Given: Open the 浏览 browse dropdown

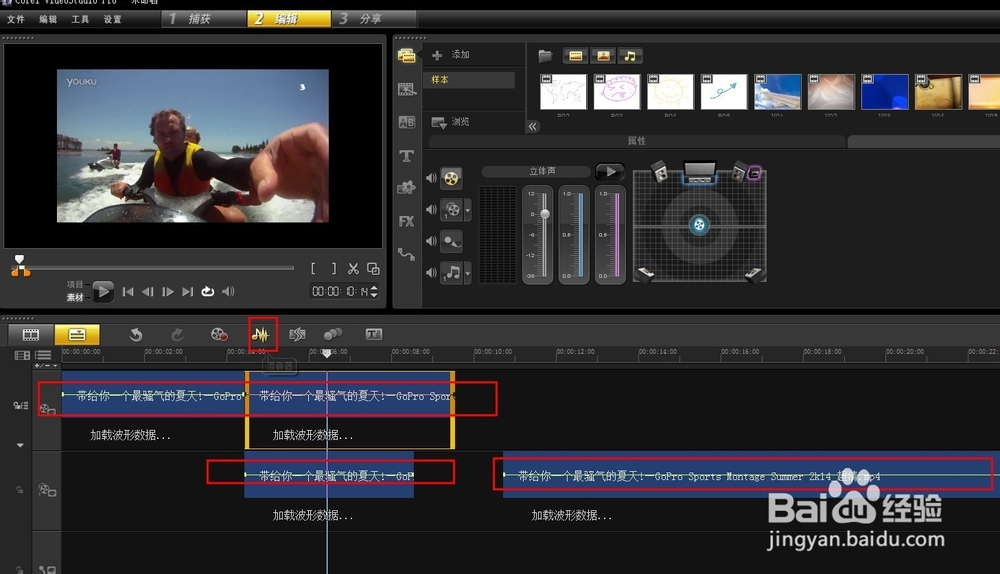Looking at the screenshot, I should coord(450,122).
